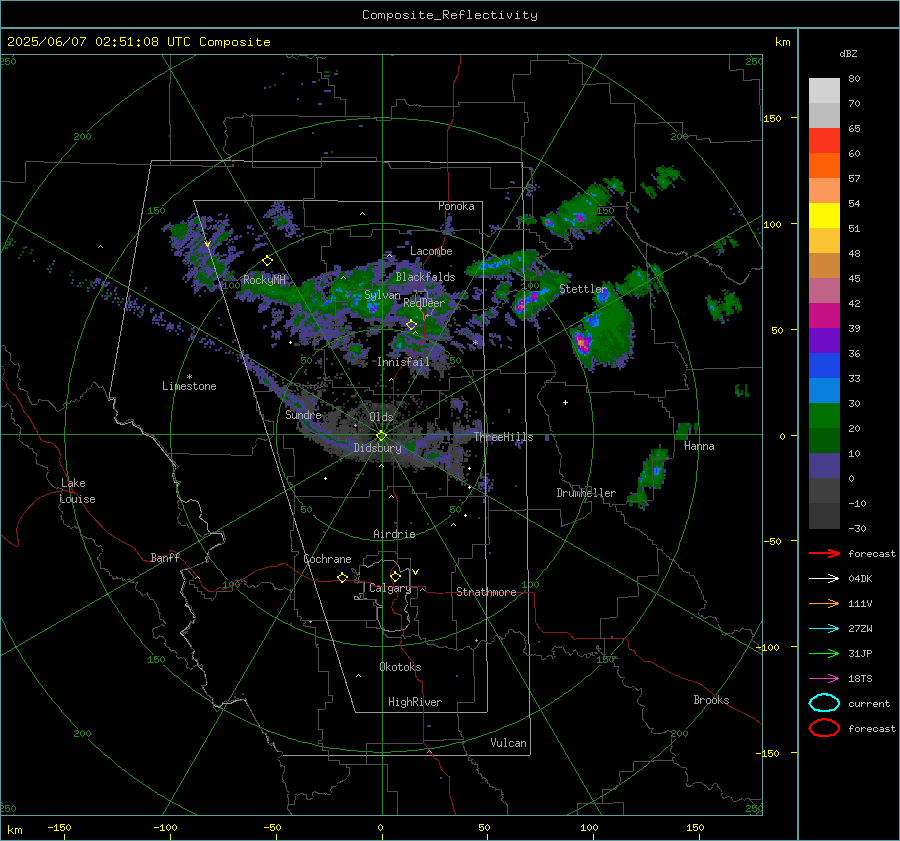Screen dimensions: 900x841
Task: Select the magenta swatch between 42 and 39
Action: pos(824,316)
